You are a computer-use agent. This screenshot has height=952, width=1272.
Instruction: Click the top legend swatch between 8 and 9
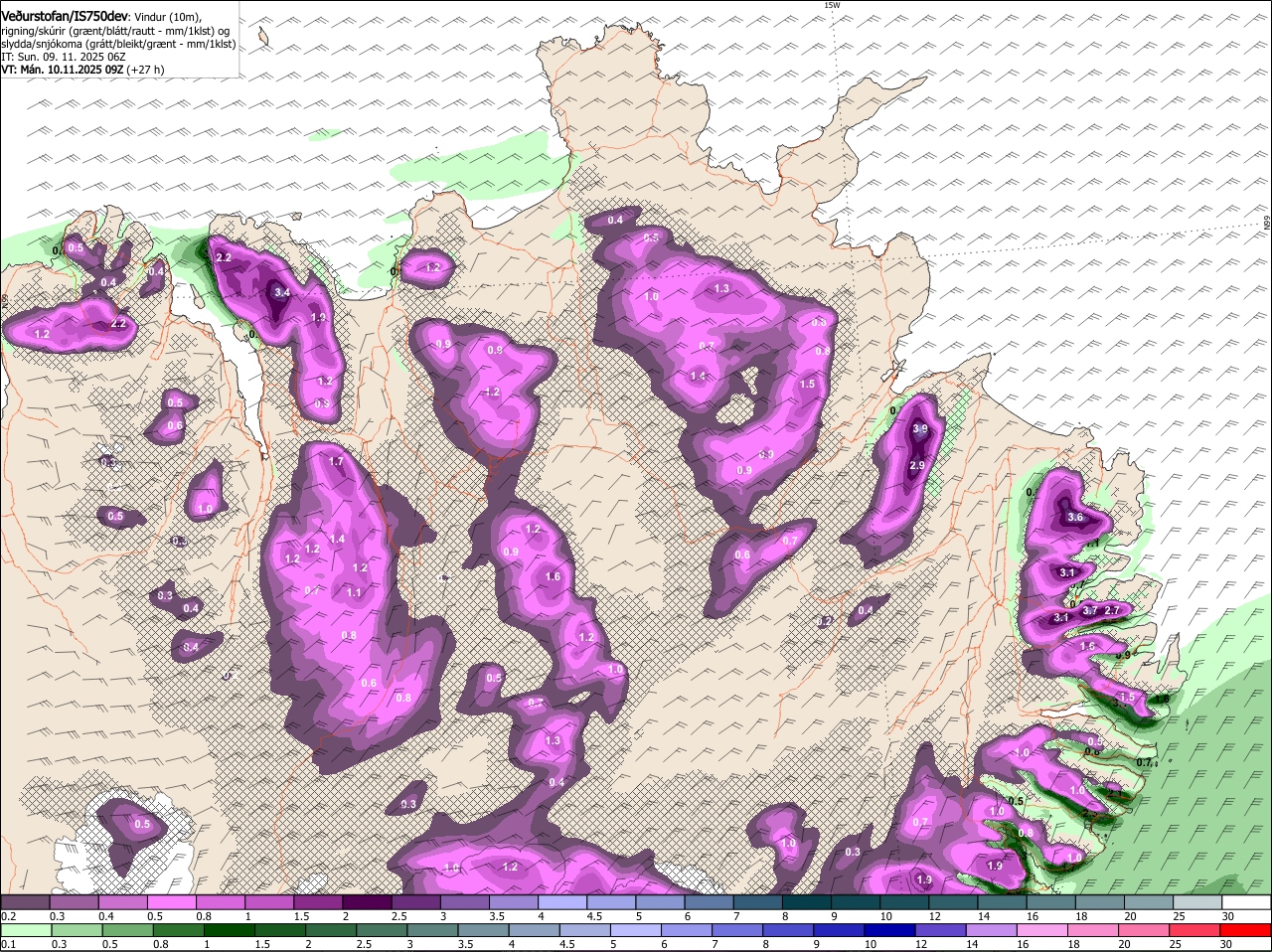[x=807, y=901]
